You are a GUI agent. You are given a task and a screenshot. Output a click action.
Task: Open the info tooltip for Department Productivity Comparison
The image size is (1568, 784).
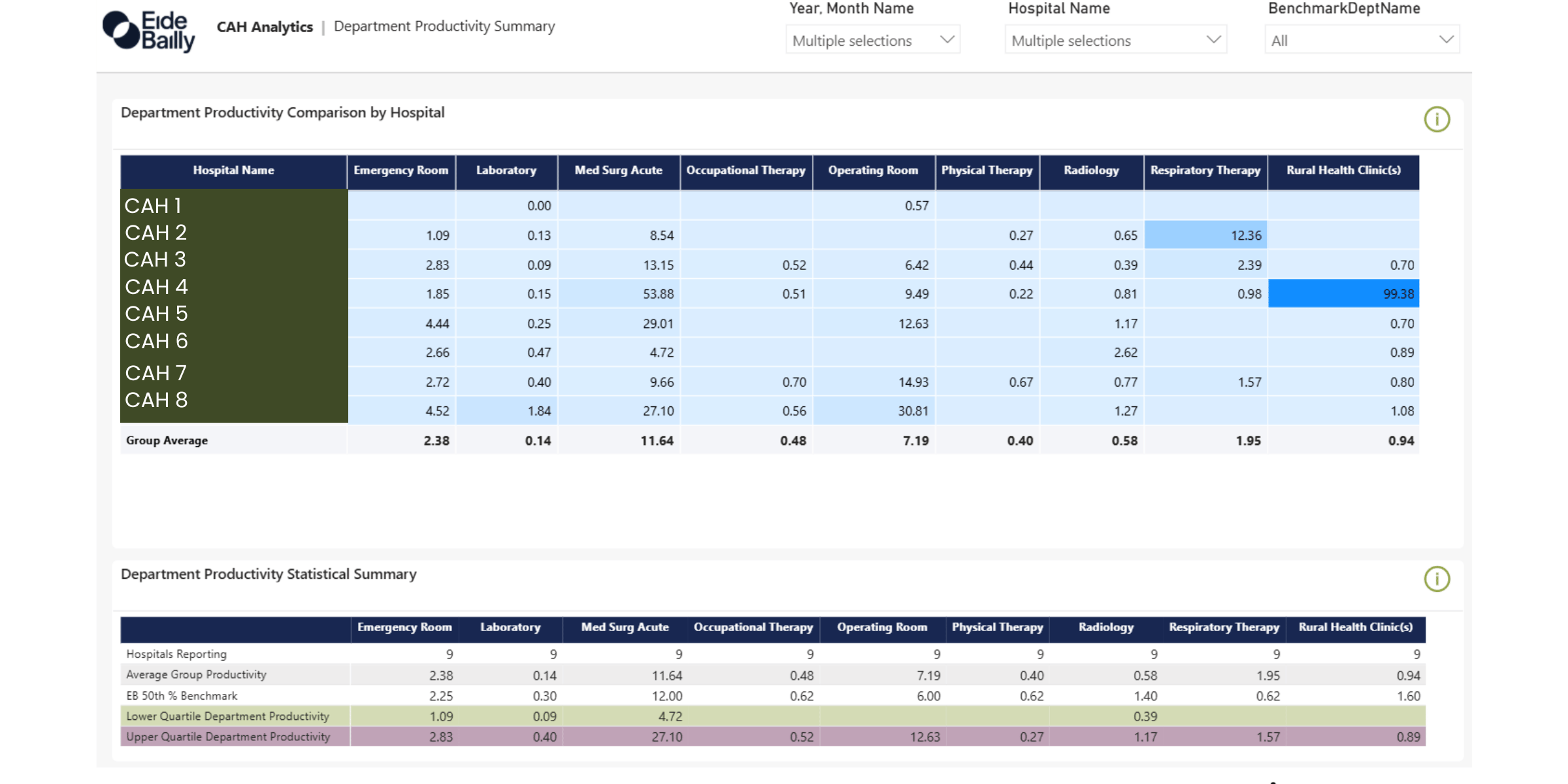(x=1437, y=119)
